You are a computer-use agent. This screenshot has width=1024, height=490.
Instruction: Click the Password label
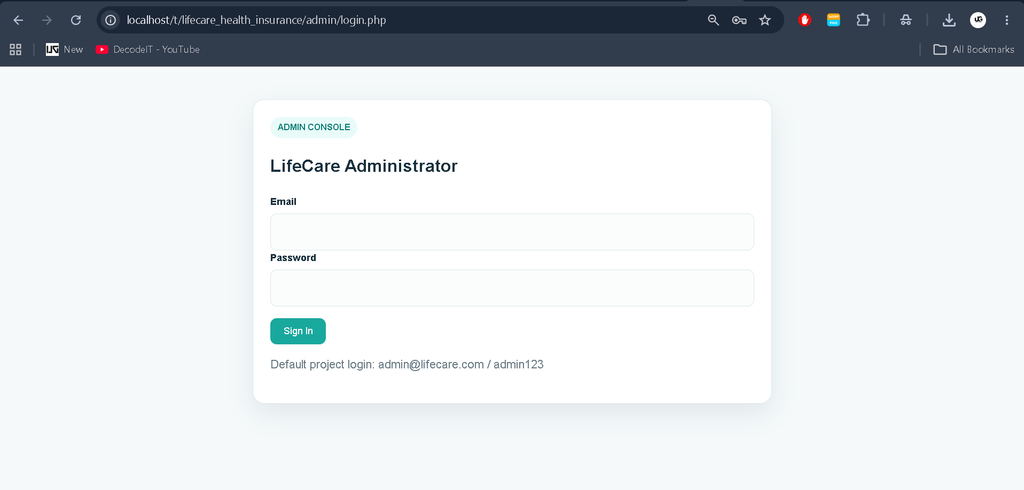pyautogui.click(x=293, y=258)
